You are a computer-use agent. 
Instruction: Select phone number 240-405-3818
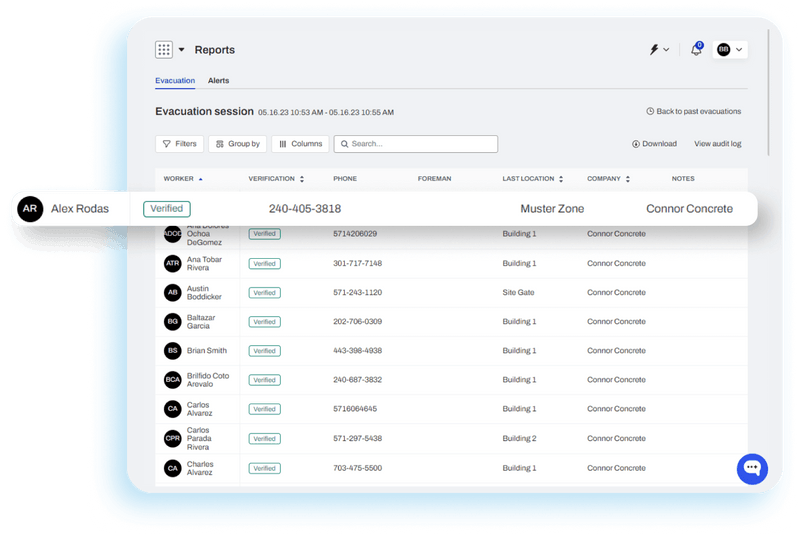click(x=305, y=209)
